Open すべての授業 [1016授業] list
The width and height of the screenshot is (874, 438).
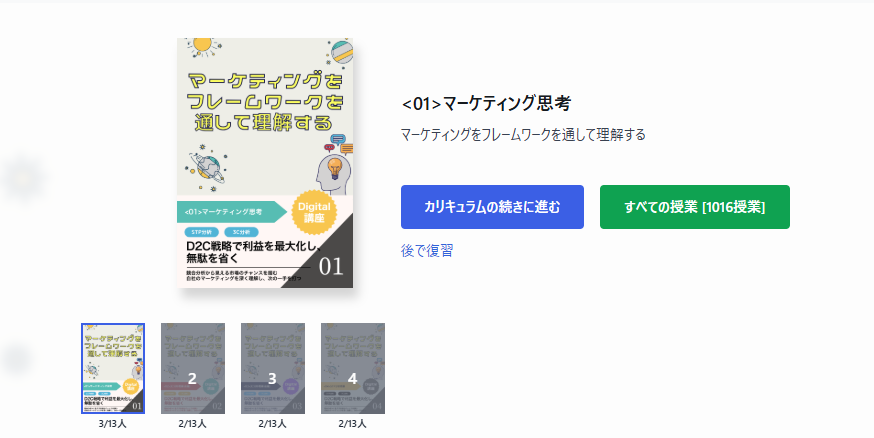click(695, 207)
